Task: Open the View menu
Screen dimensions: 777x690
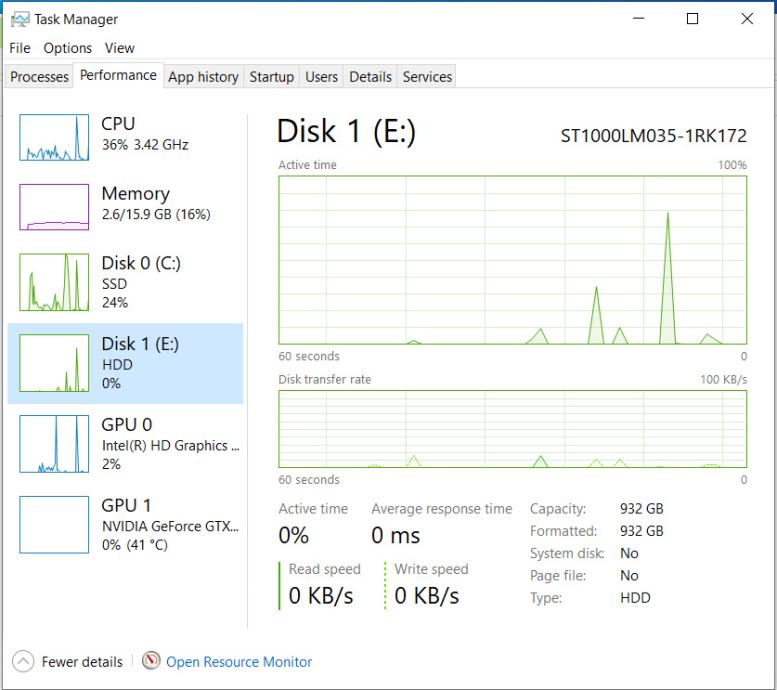Action: [119, 48]
